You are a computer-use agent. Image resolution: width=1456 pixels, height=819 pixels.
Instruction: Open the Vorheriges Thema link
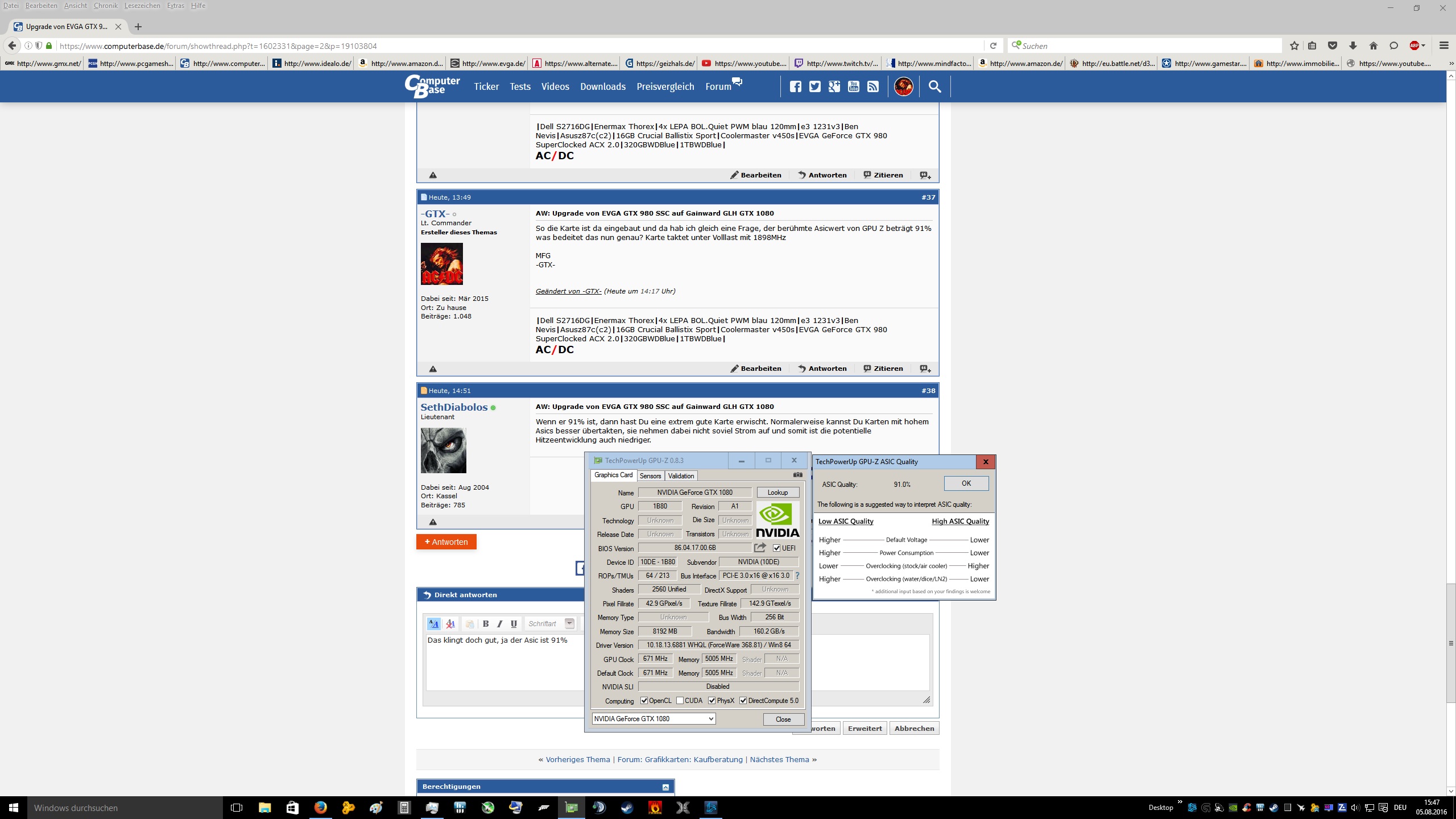(578, 760)
